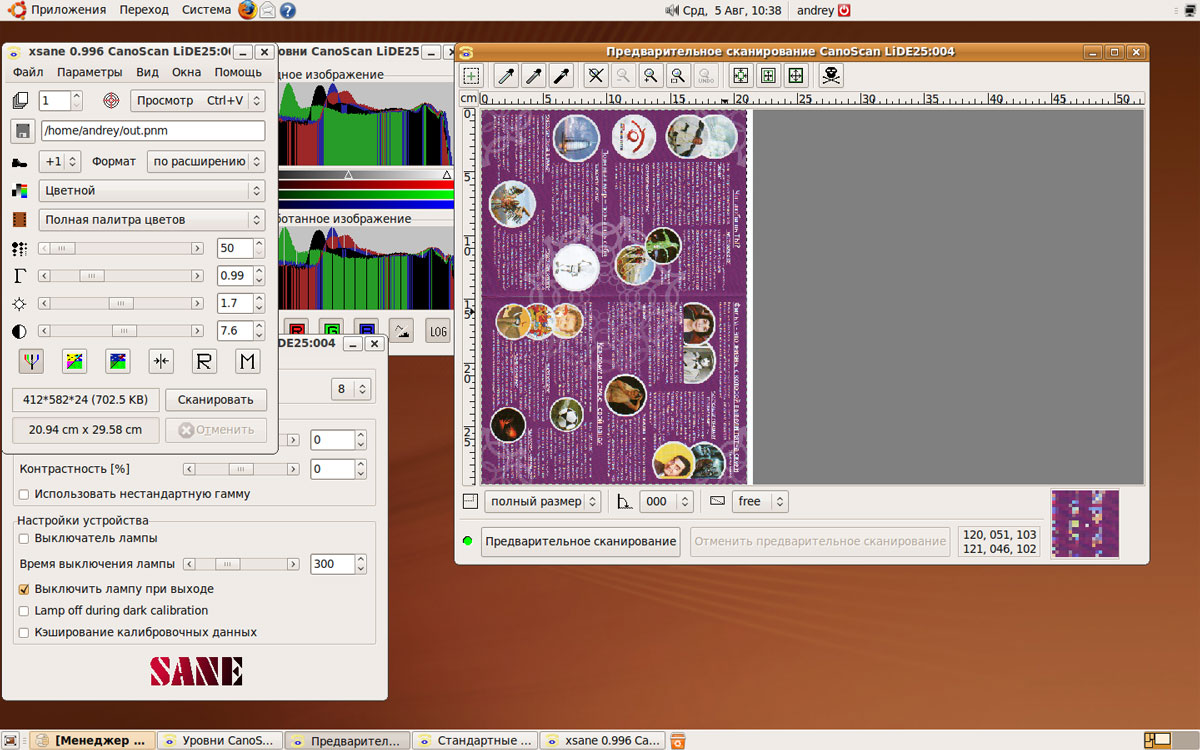Click the skull delete preview cache icon
The image size is (1200, 750).
coord(830,75)
